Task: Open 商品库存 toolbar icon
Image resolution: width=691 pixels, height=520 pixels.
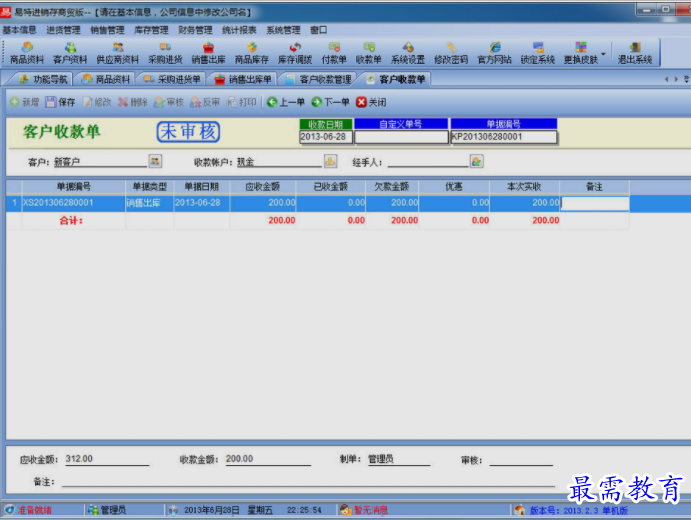Action: point(252,53)
